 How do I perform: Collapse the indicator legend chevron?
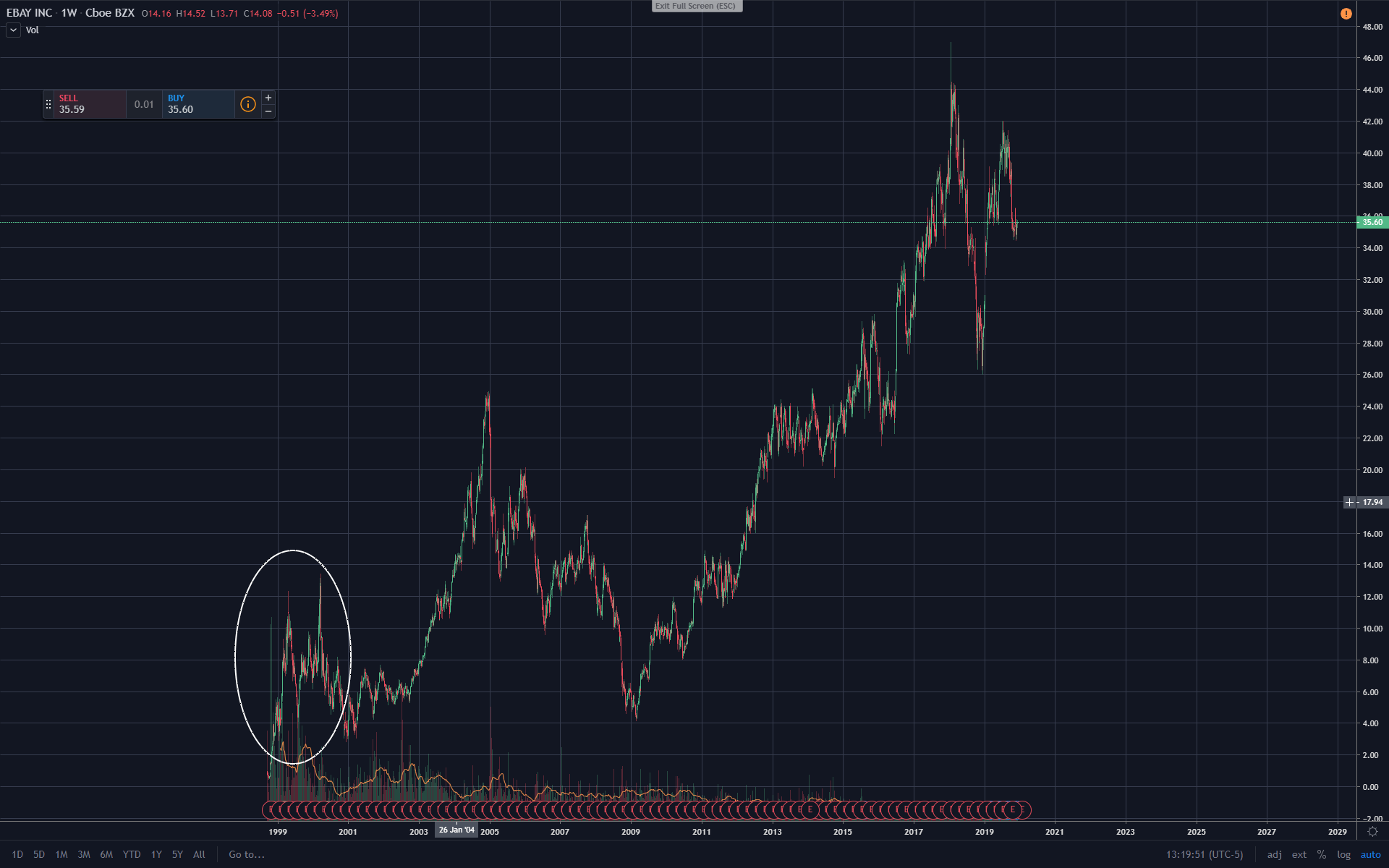pos(13,30)
